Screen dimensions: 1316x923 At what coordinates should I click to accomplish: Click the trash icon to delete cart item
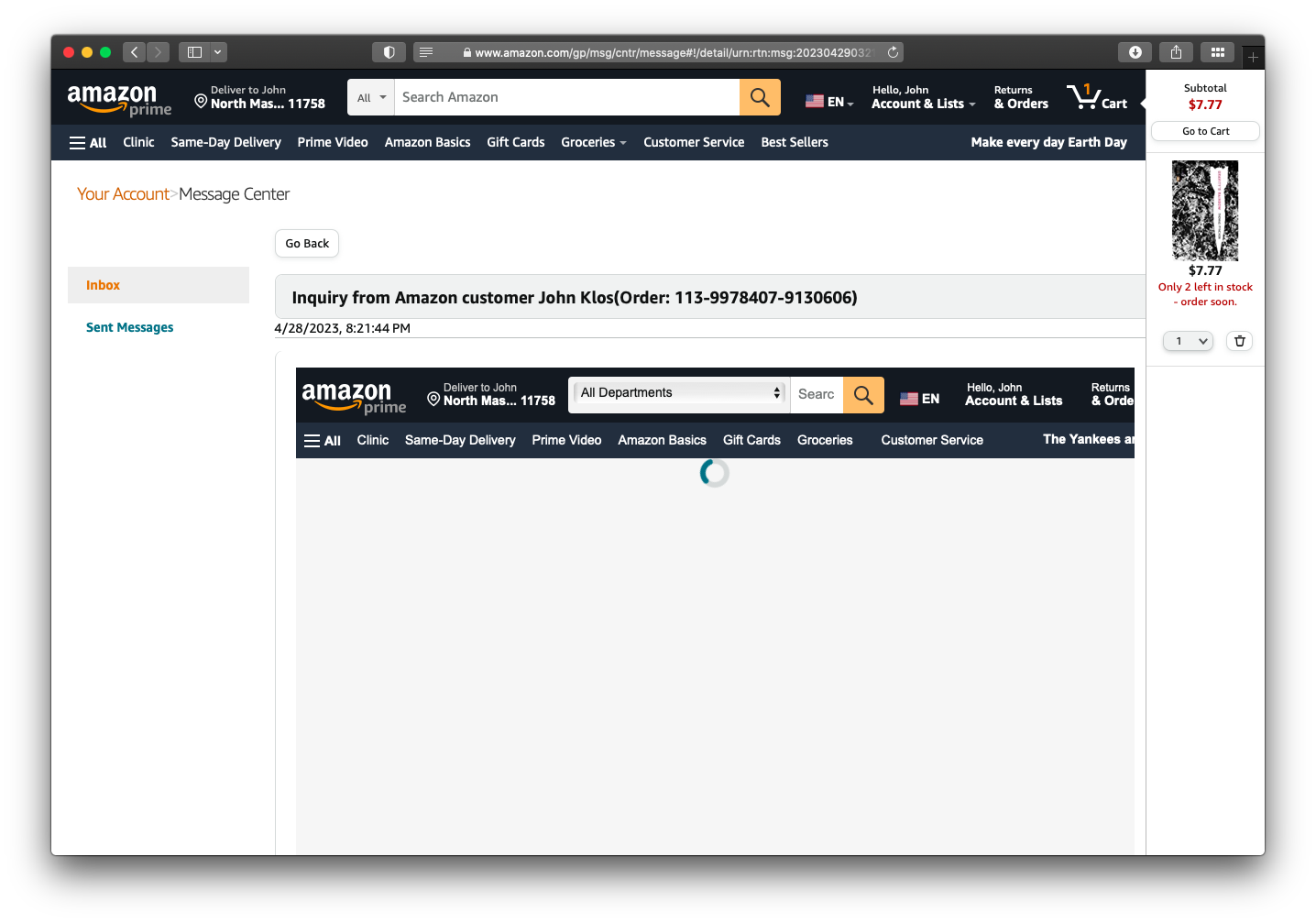tap(1239, 341)
